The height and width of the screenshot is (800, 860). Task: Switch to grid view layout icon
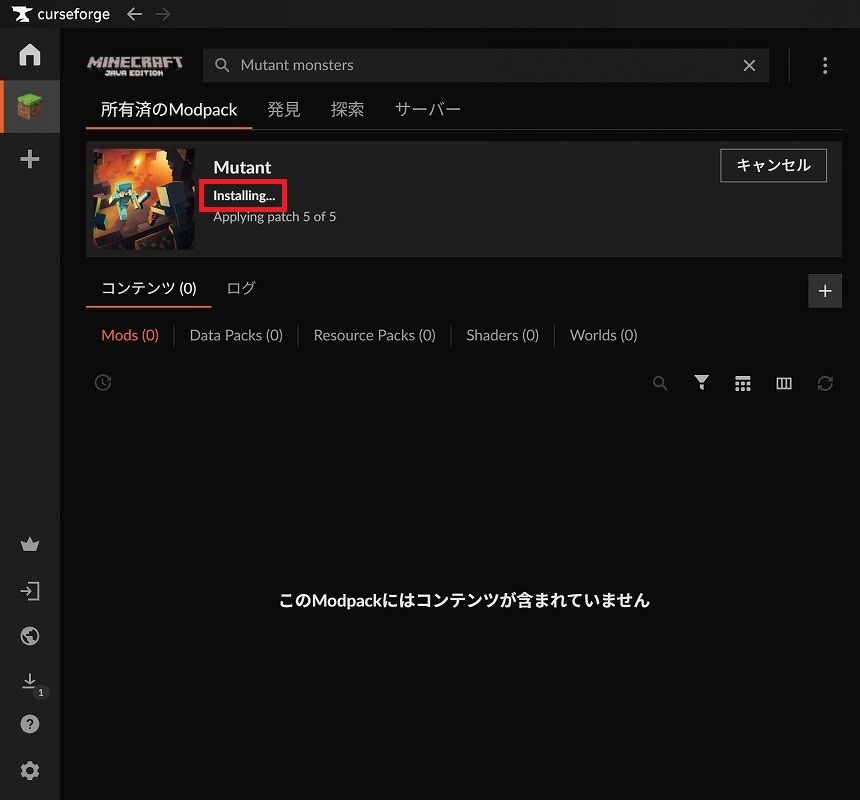click(x=742, y=383)
